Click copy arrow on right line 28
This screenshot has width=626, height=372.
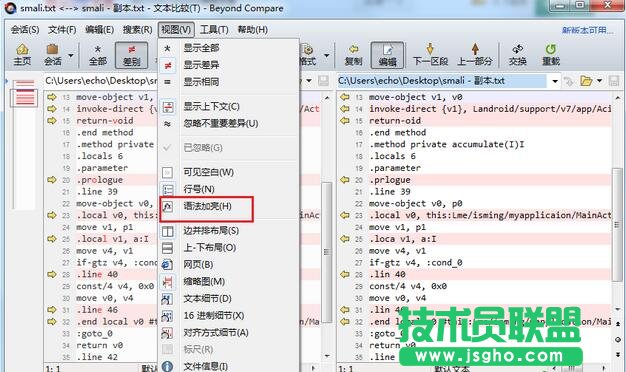345,274
